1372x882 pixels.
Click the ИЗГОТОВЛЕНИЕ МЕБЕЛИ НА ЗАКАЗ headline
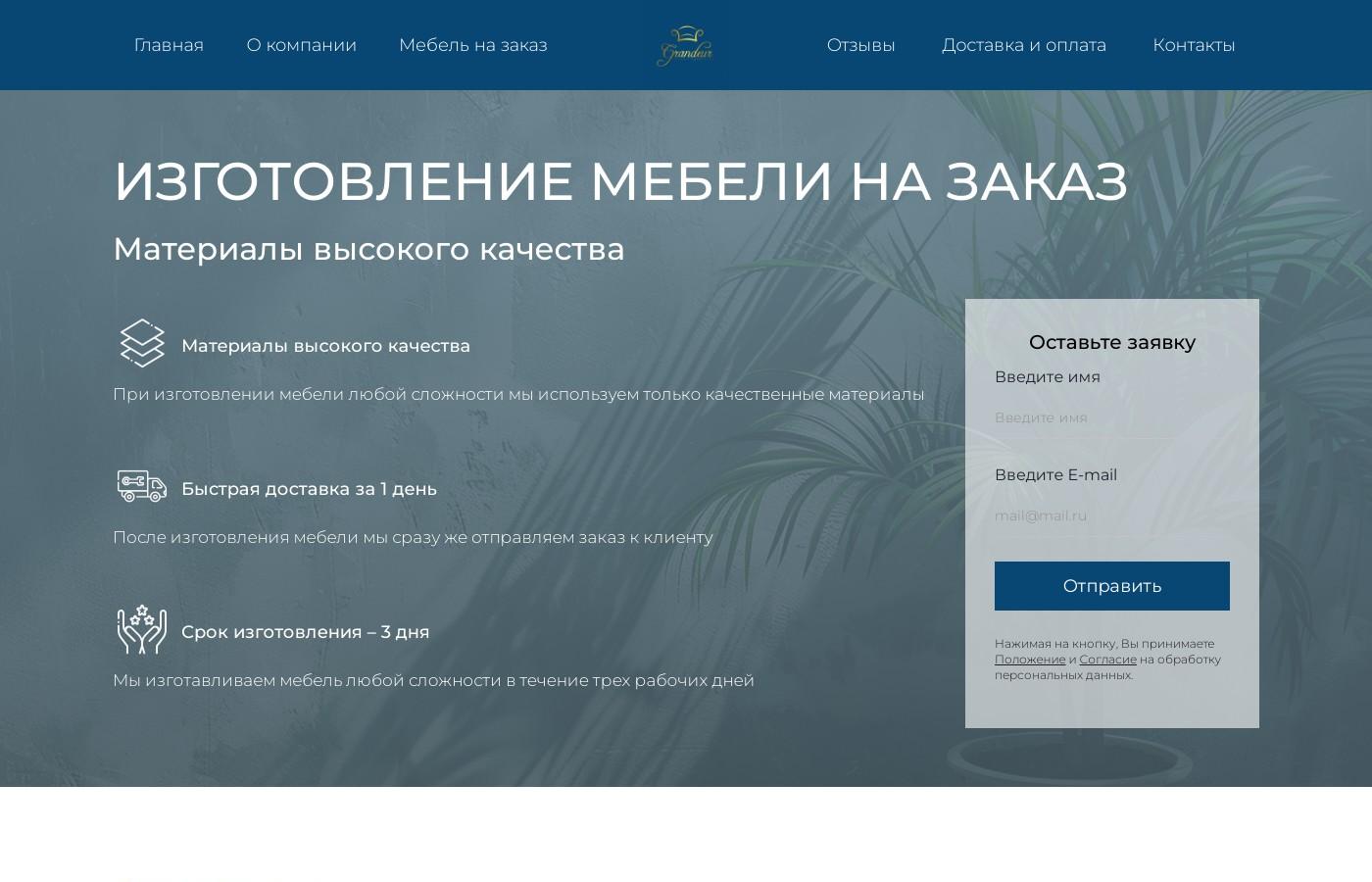click(621, 180)
